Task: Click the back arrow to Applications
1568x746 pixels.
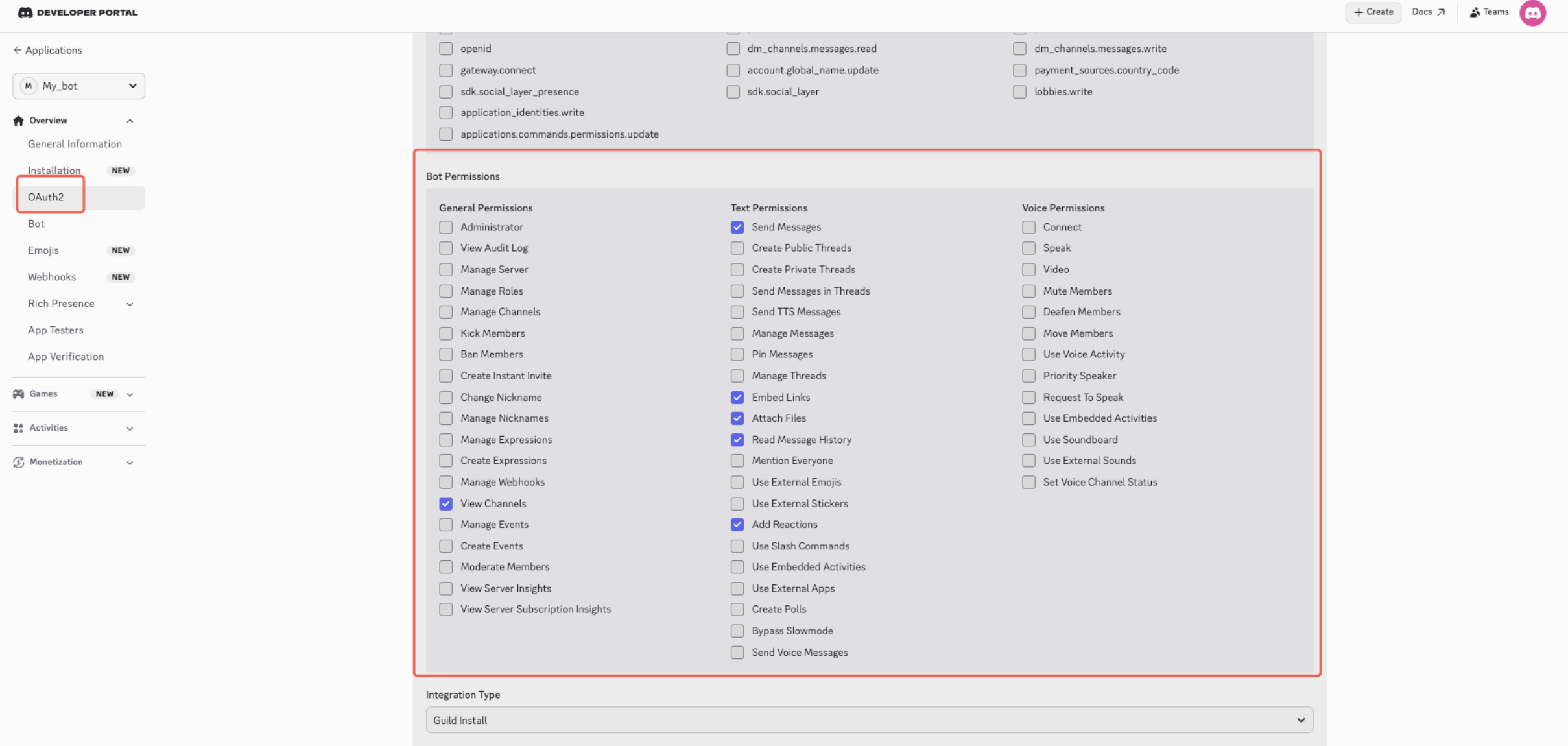Action: [x=18, y=50]
